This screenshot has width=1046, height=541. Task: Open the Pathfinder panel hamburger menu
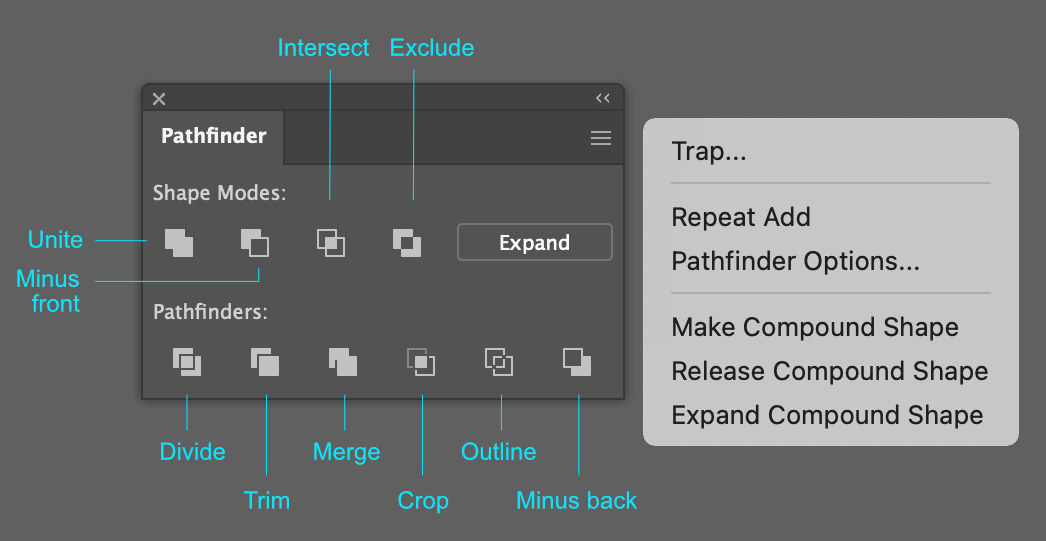tap(601, 139)
